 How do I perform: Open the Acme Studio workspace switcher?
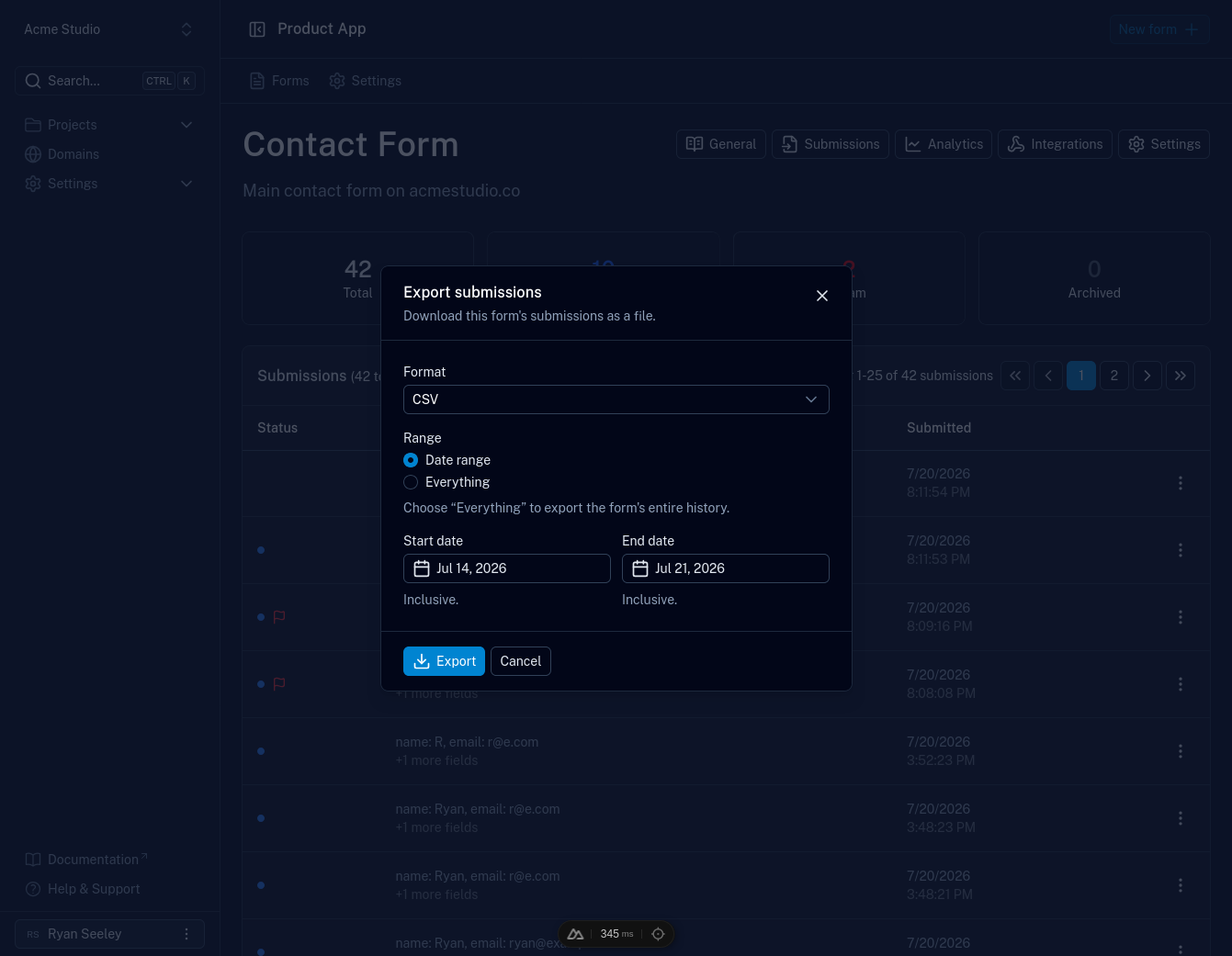click(109, 29)
